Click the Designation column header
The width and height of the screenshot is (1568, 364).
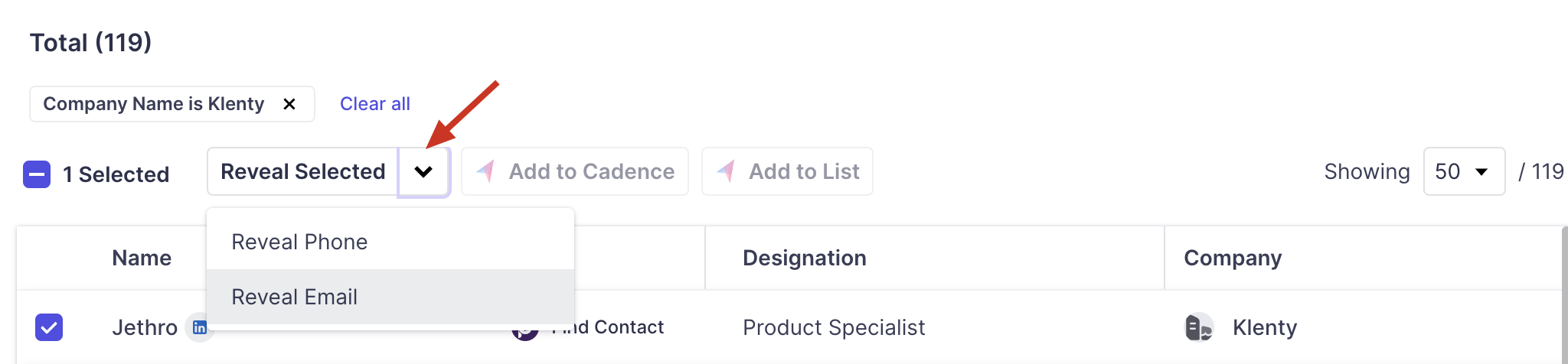click(804, 258)
